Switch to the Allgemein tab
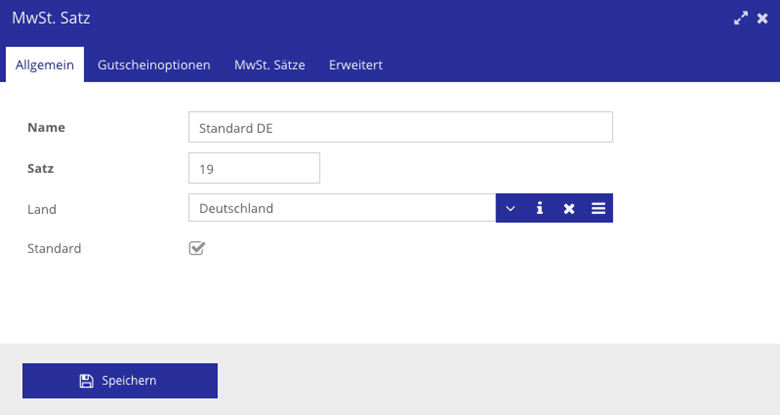The width and height of the screenshot is (780, 415). (x=45, y=65)
